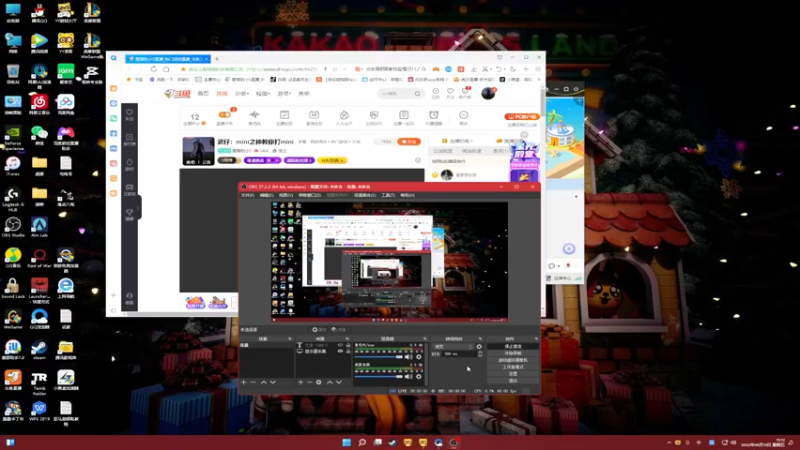Viewport: 800px width, 450px height.
Task: Click the orange follow button on stream title
Action: click(x=409, y=142)
